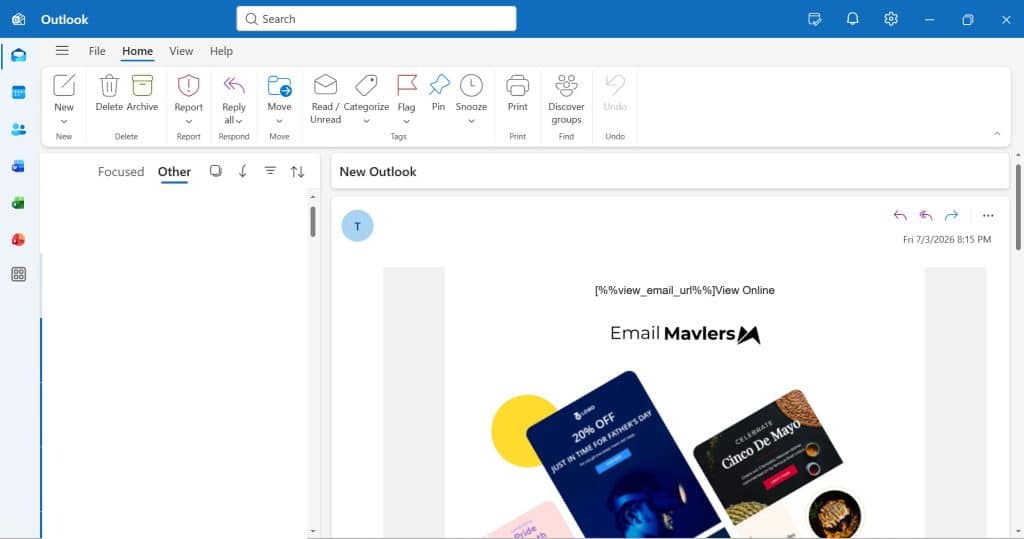
Task: Archive the selected email
Action: click(142, 93)
